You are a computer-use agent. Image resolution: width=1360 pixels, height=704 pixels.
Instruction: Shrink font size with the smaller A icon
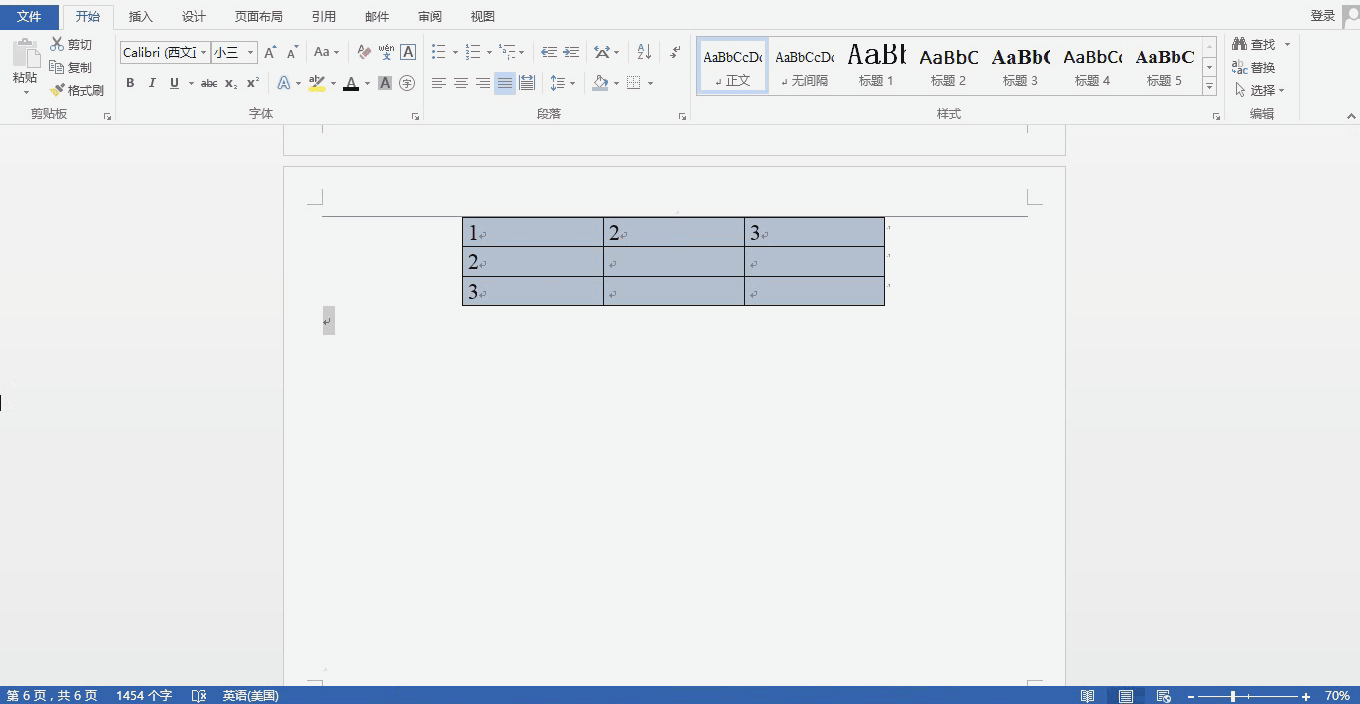click(x=292, y=52)
